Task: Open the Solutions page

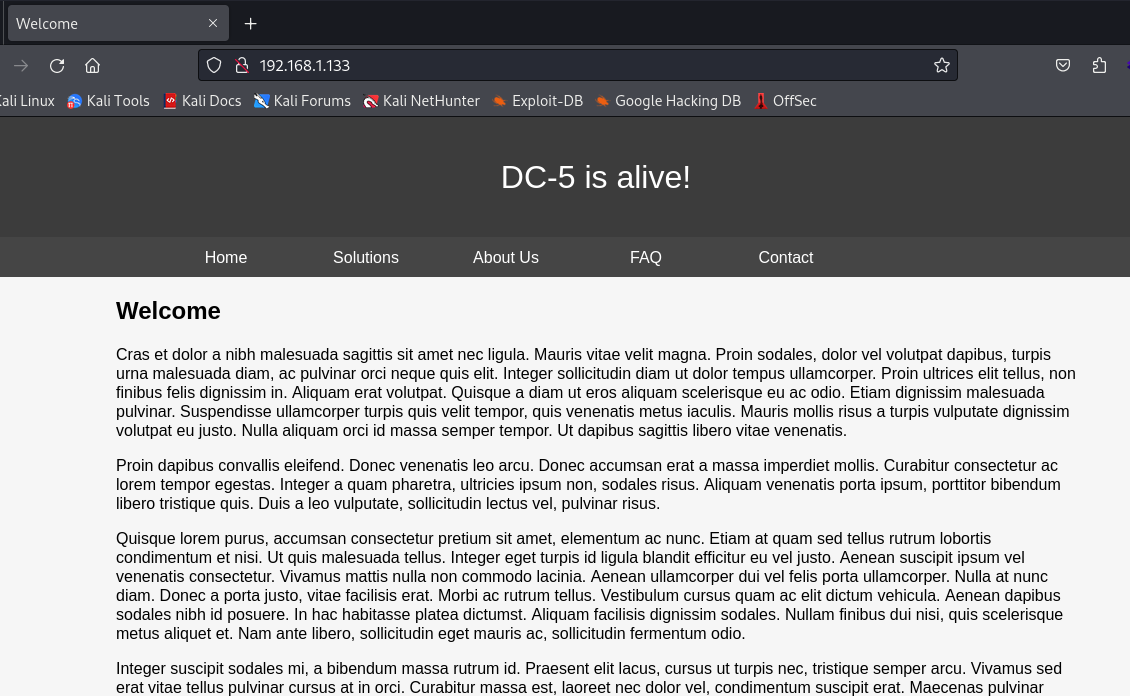Action: click(365, 257)
